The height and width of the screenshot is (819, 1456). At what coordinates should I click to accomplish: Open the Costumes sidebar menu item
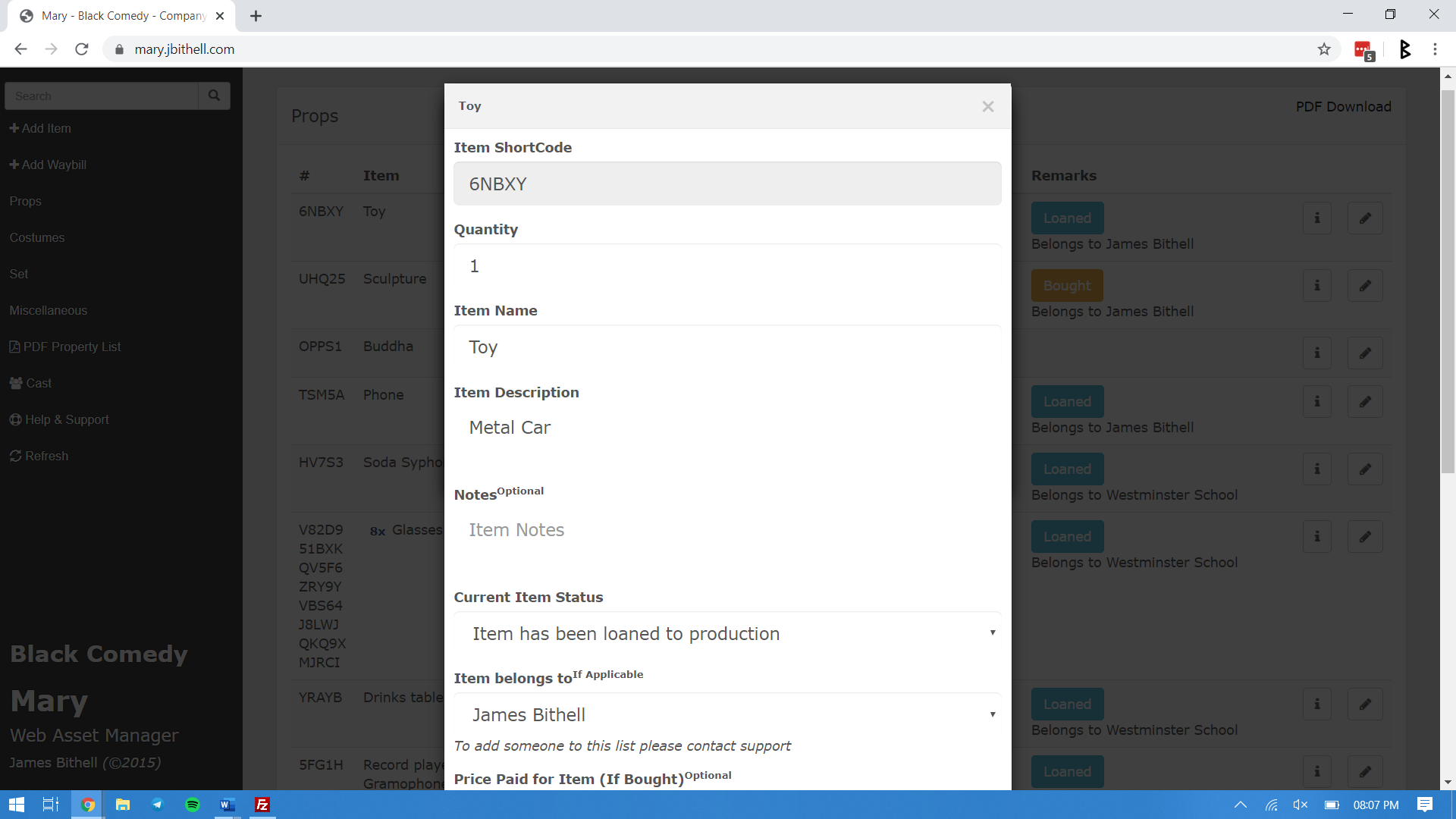37,237
